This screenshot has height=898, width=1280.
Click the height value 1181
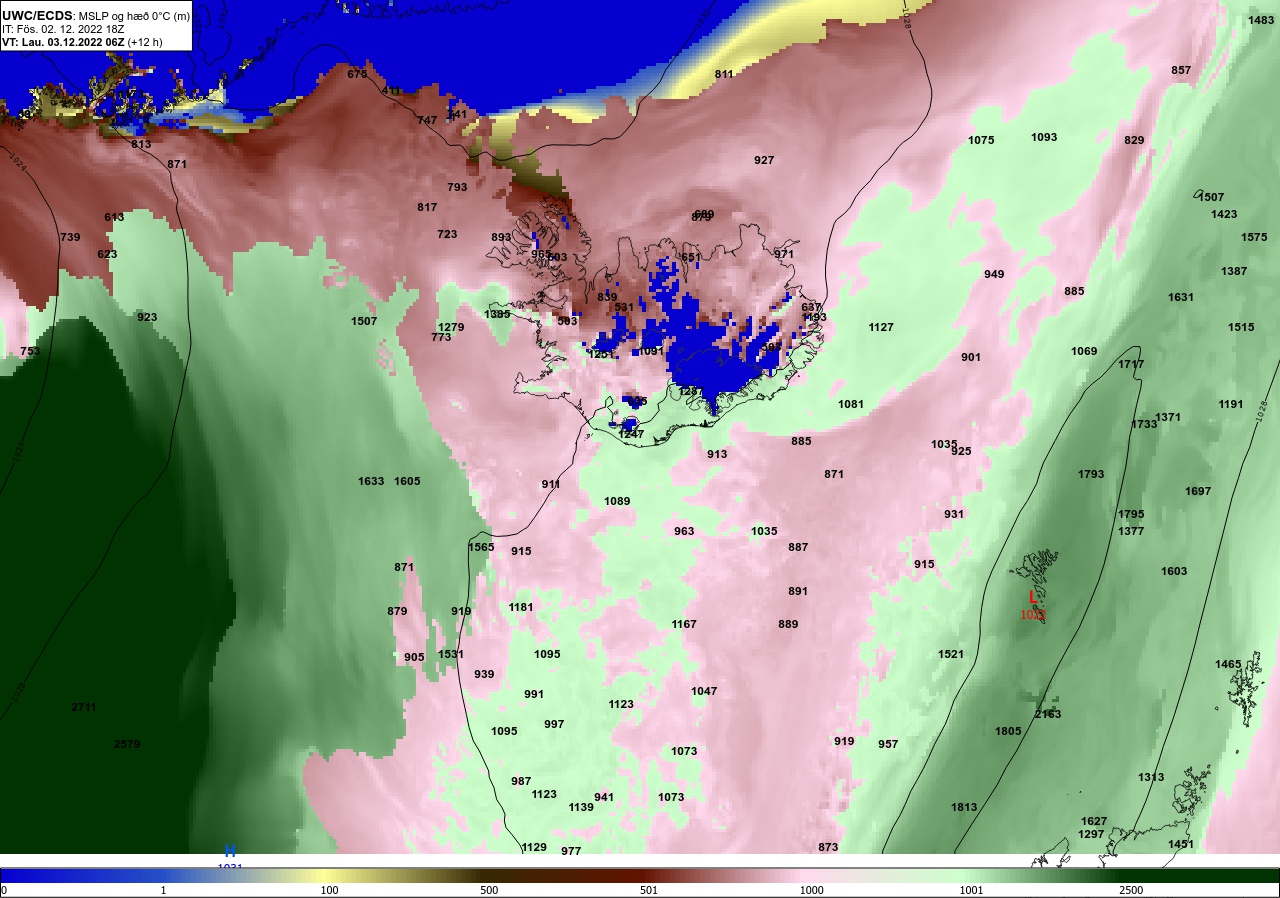[521, 607]
